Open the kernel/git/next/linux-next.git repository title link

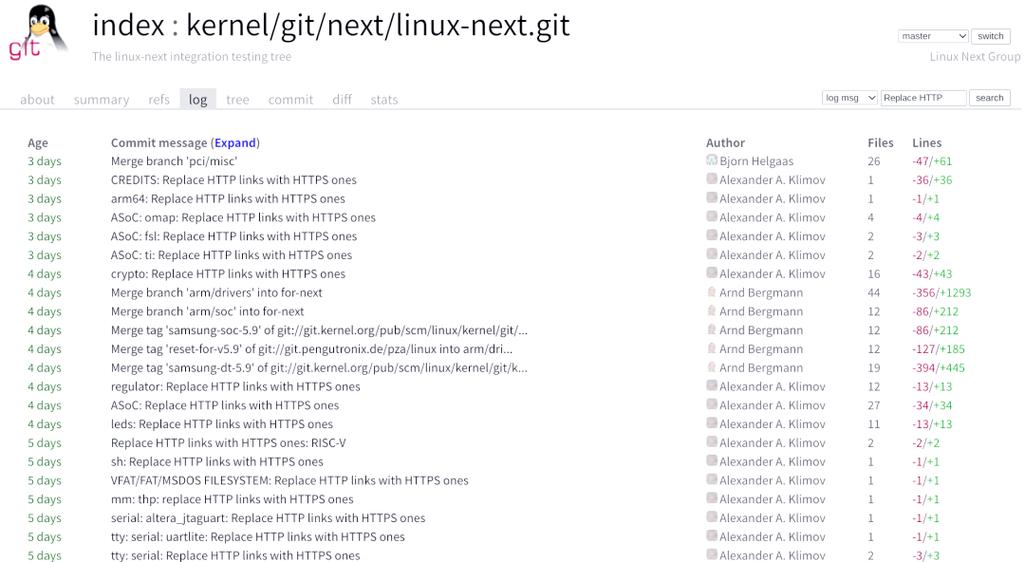pyautogui.click(x=378, y=25)
